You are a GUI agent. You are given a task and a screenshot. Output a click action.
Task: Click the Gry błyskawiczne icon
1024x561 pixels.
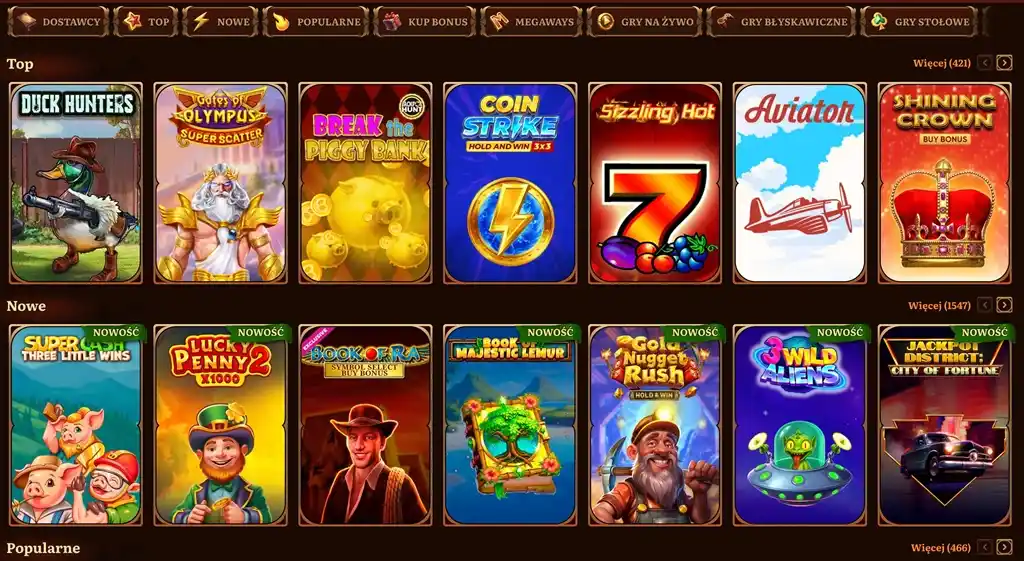[x=725, y=22]
